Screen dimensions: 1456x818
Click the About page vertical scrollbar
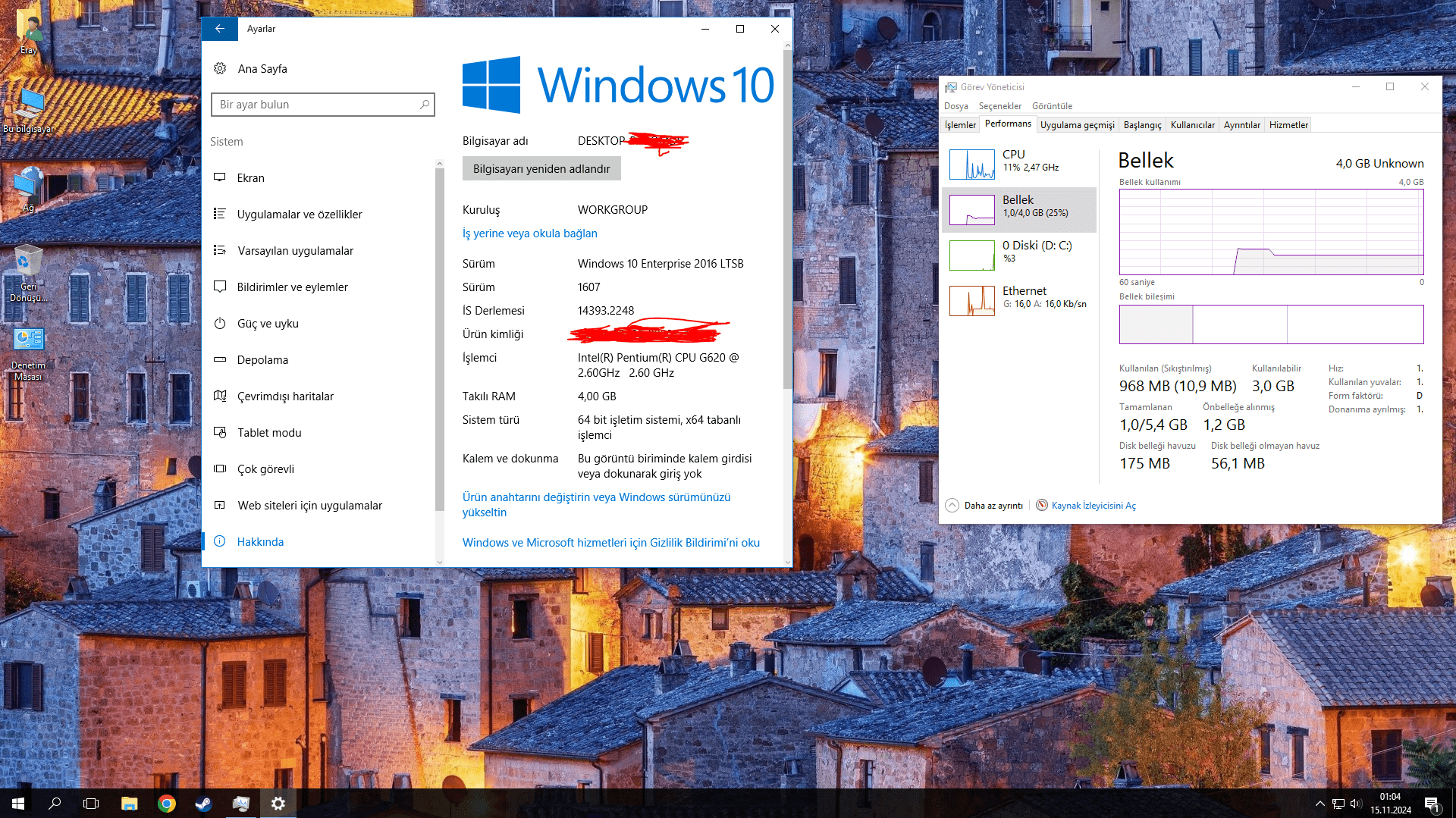point(787,220)
